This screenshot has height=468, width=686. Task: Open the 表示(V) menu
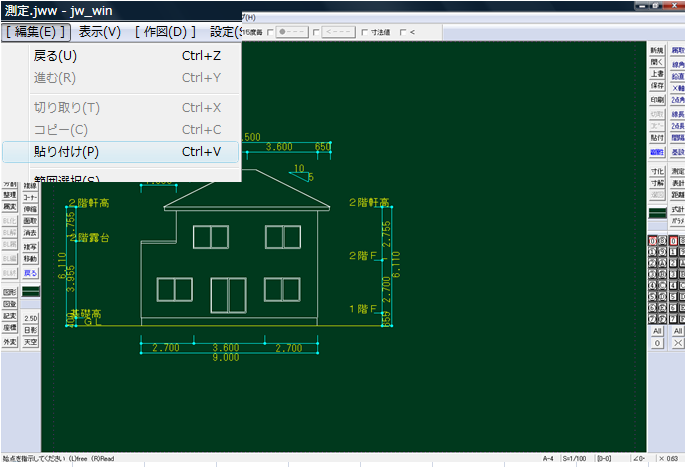point(99,31)
